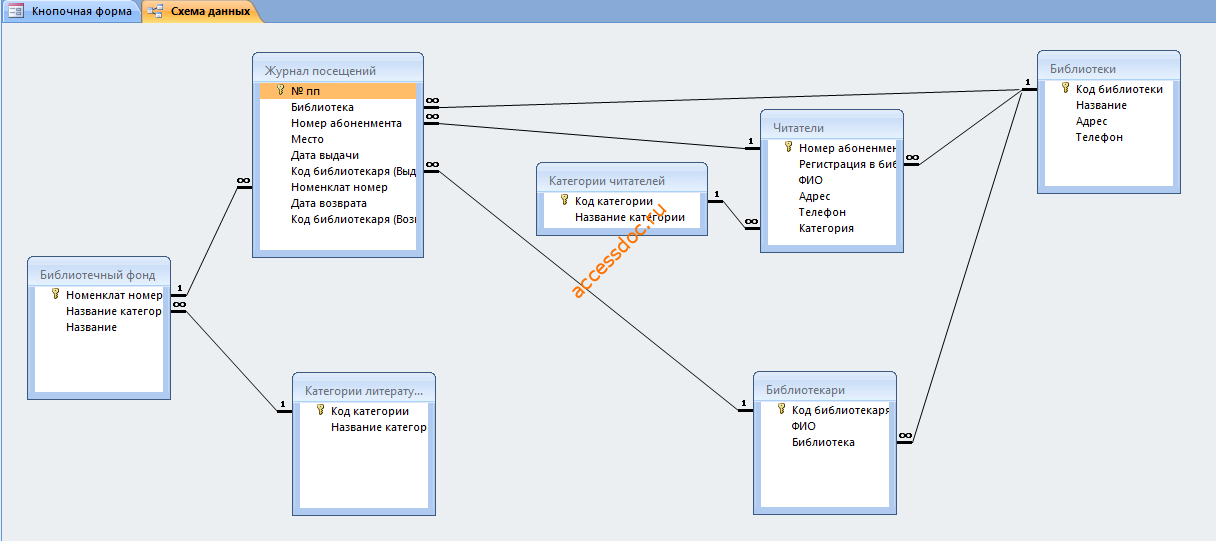Select Название категории in Категории читателей
Screen dimensions: 1216x541
click(621, 217)
